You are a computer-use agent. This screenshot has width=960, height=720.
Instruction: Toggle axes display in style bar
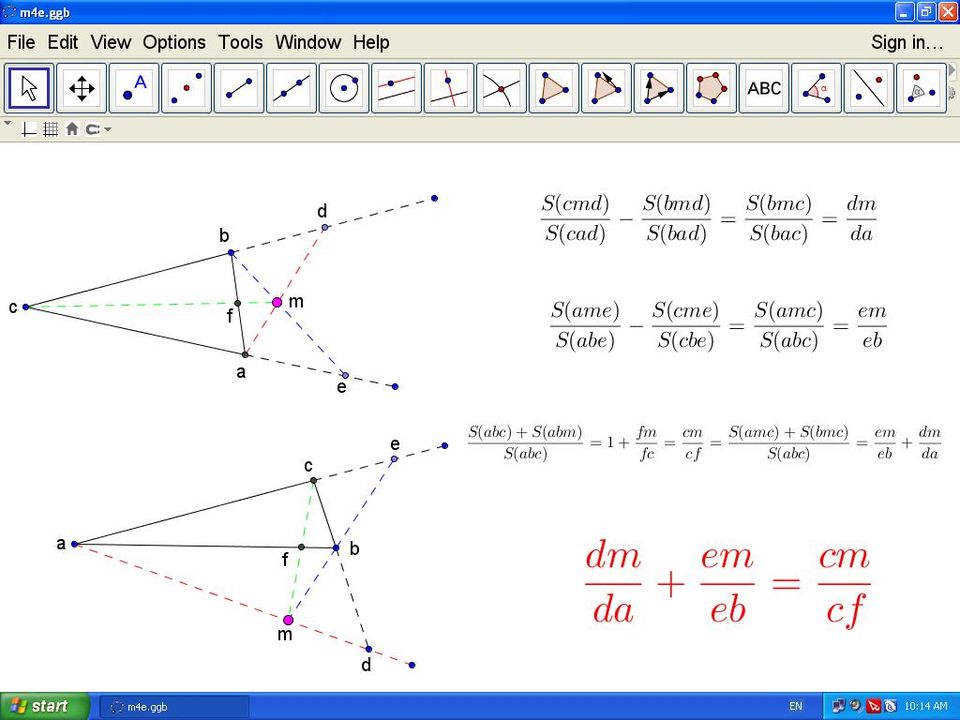pos(30,129)
